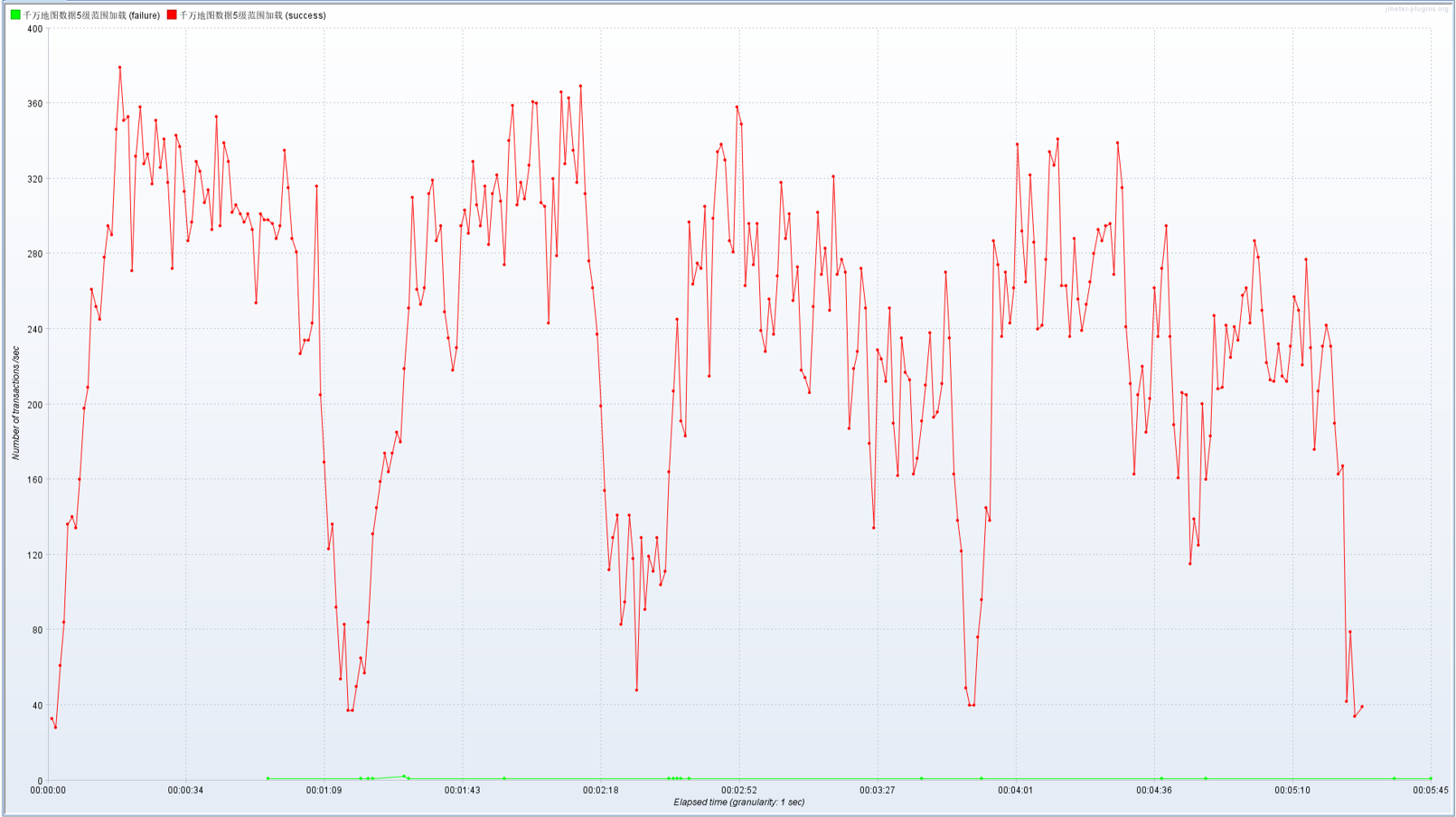Click the x-axis time label 00:01:09
This screenshot has width=1456, height=817.
[x=324, y=791]
